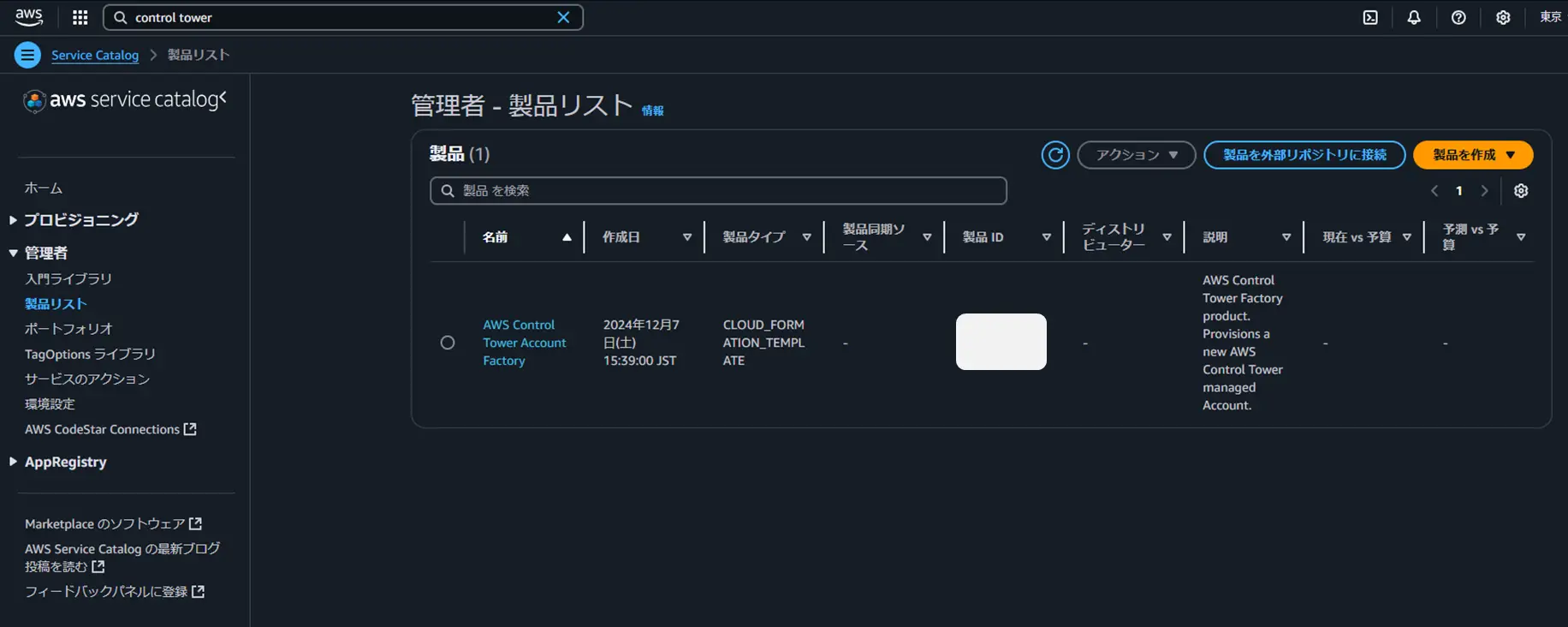The image size is (1568, 627).
Task: Collapse the sidebar with the chevron arrow
Action: pyautogui.click(x=223, y=99)
